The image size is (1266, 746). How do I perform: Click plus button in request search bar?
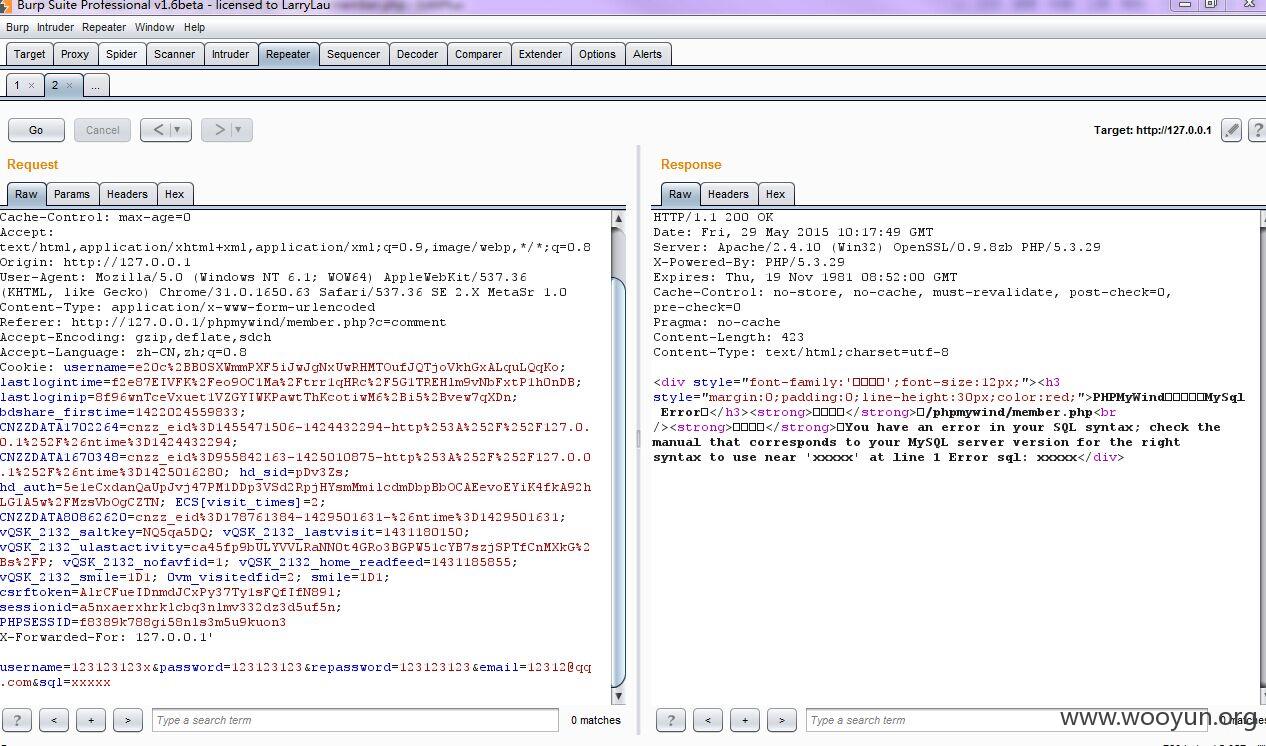[91, 720]
